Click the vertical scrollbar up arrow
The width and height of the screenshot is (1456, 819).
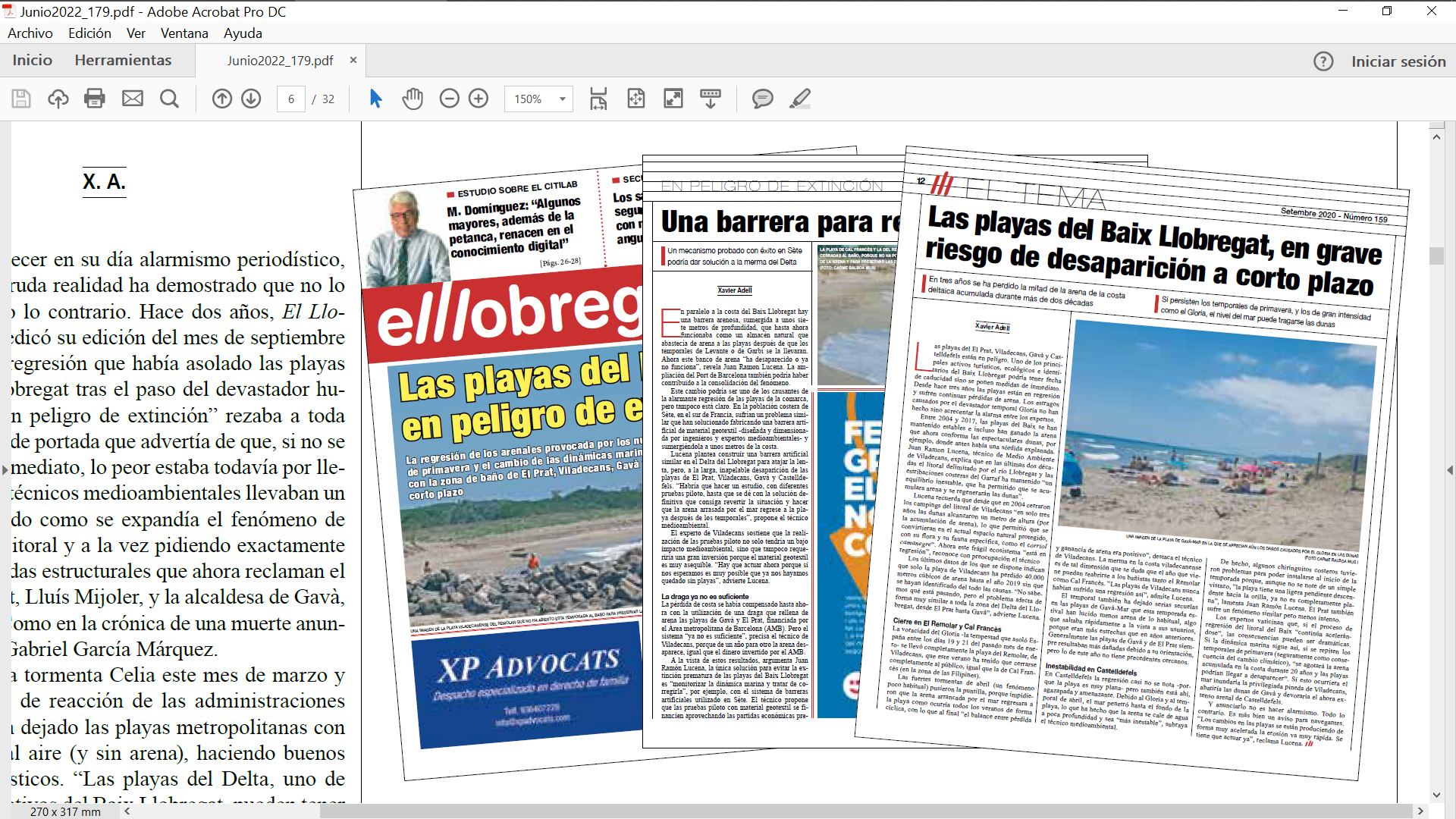pos(1436,137)
